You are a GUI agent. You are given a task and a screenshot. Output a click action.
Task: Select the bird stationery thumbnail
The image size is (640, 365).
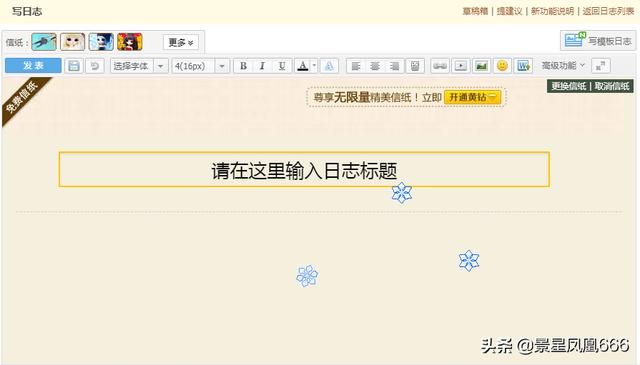[44, 42]
